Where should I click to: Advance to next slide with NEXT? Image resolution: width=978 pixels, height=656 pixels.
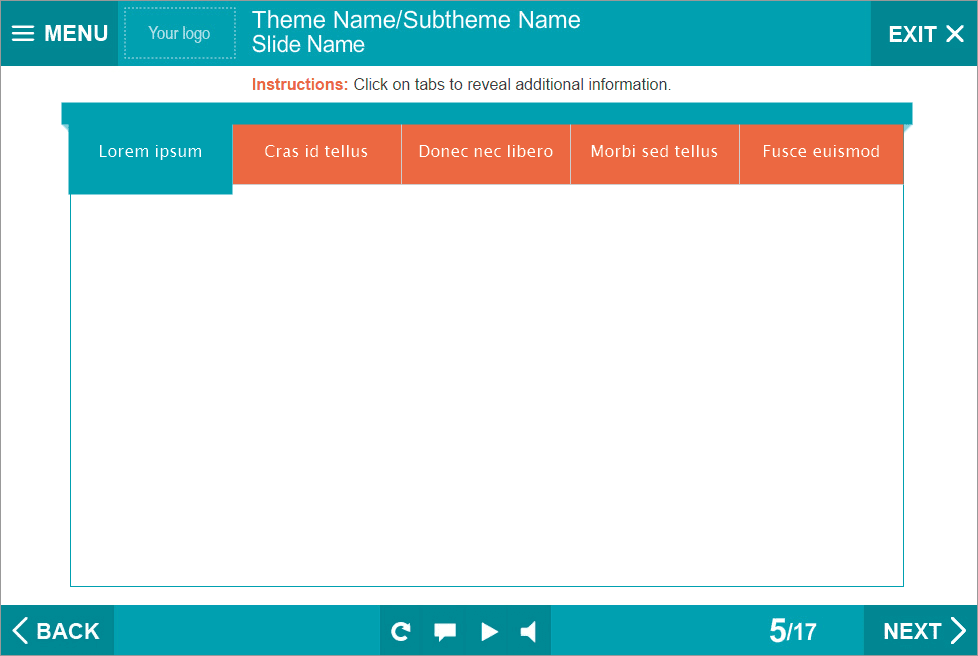[923, 631]
